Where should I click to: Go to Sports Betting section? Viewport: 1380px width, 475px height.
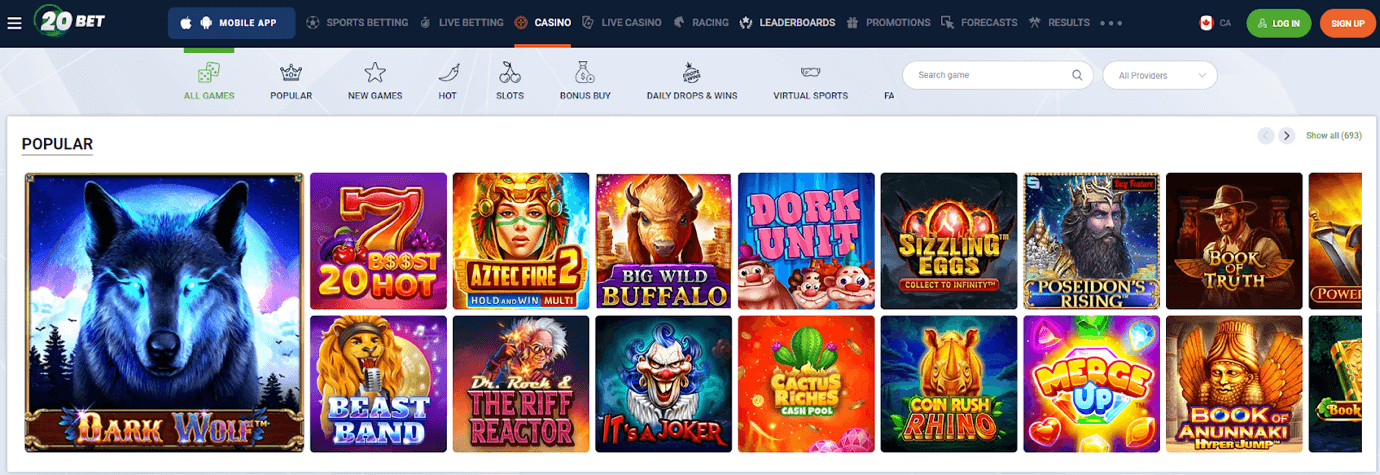click(358, 22)
